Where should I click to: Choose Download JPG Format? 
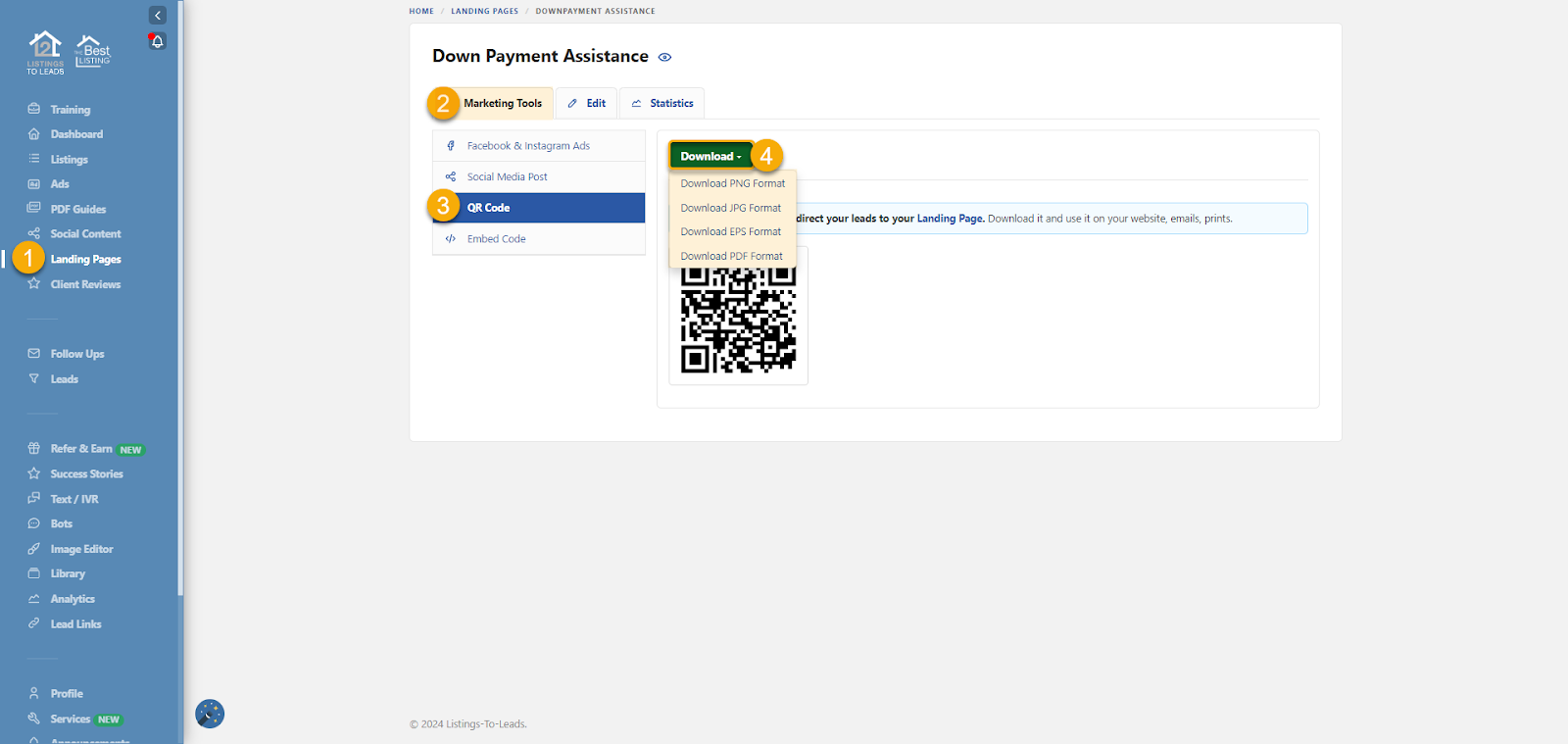click(733, 208)
